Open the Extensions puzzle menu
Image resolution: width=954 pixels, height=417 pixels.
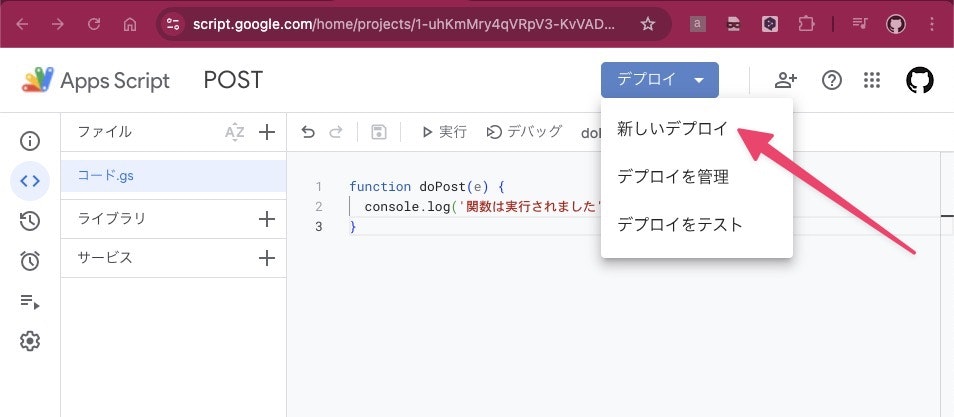click(x=806, y=24)
